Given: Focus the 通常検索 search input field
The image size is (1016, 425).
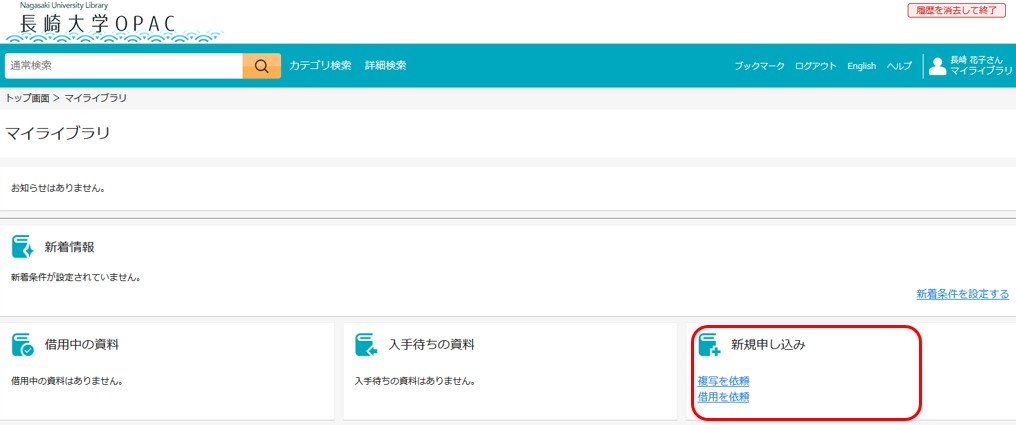Looking at the screenshot, I should (x=123, y=66).
